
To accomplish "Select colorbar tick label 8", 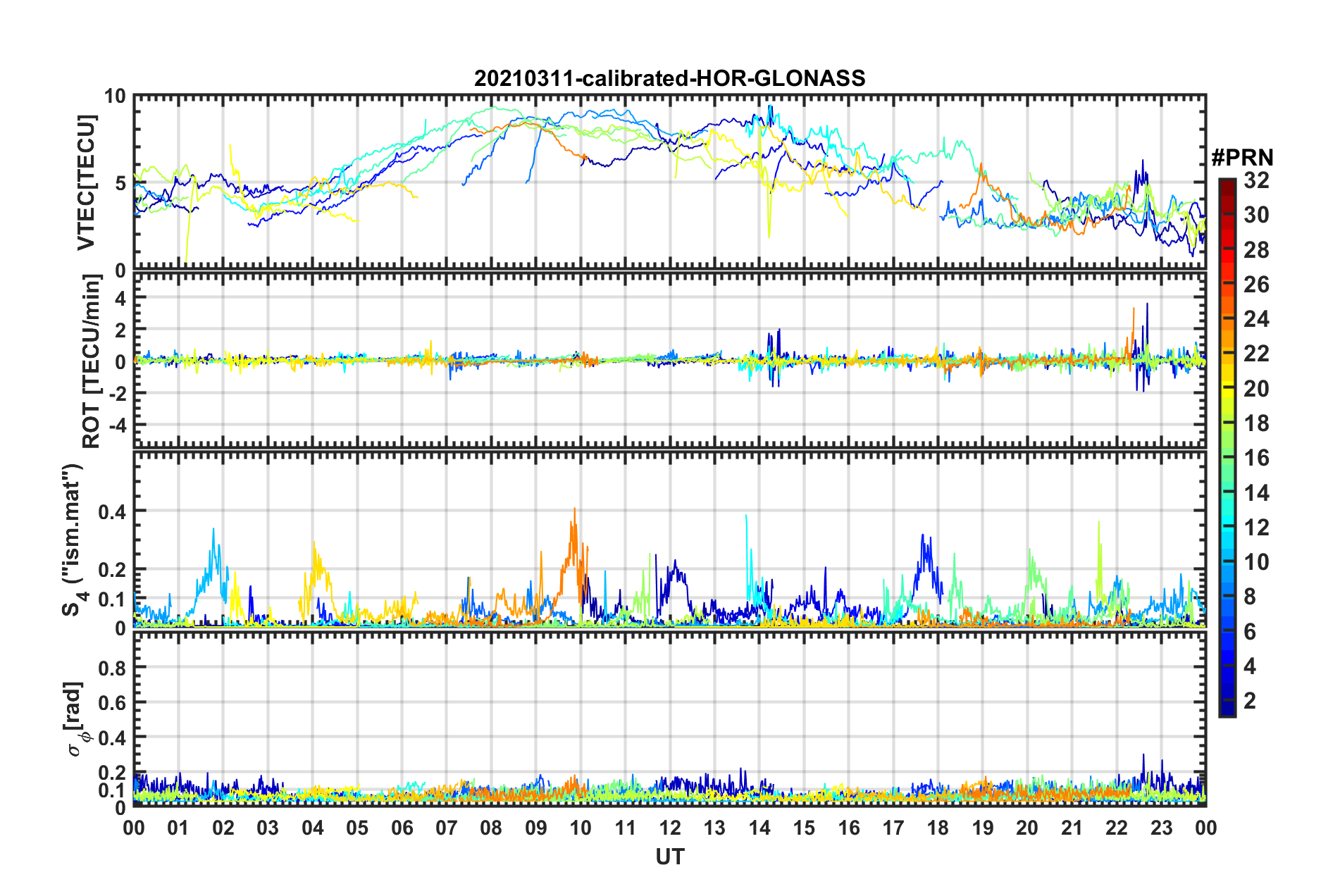I will point(1250,597).
